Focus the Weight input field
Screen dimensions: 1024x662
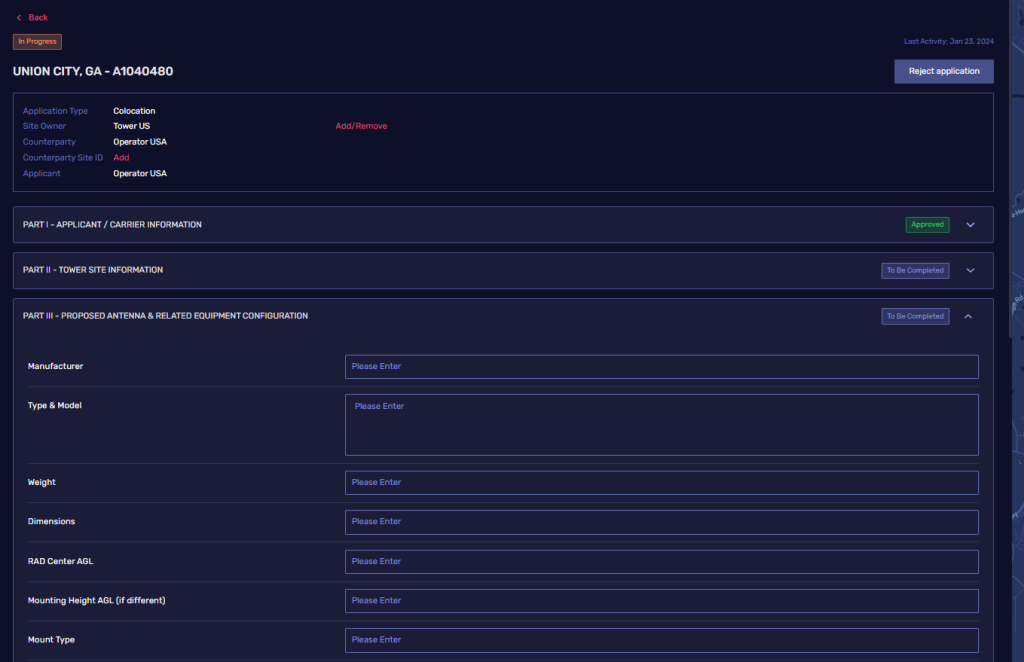coord(661,483)
